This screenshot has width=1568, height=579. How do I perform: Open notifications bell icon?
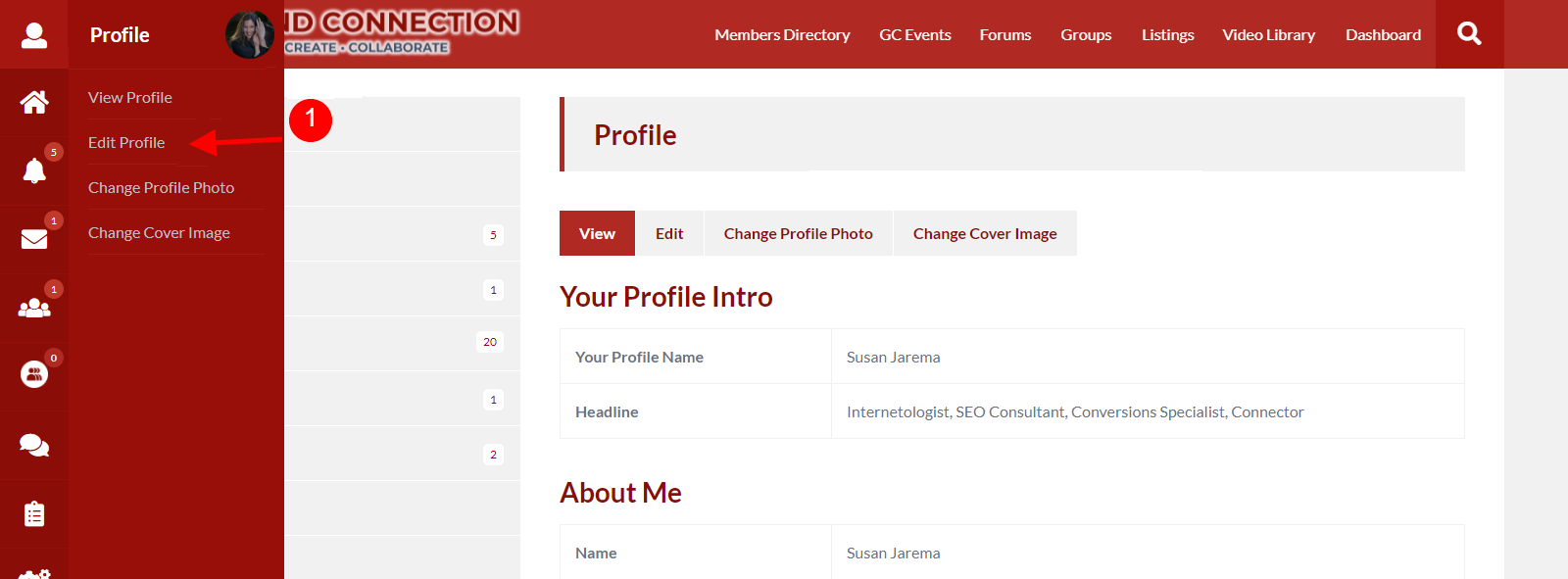click(34, 170)
